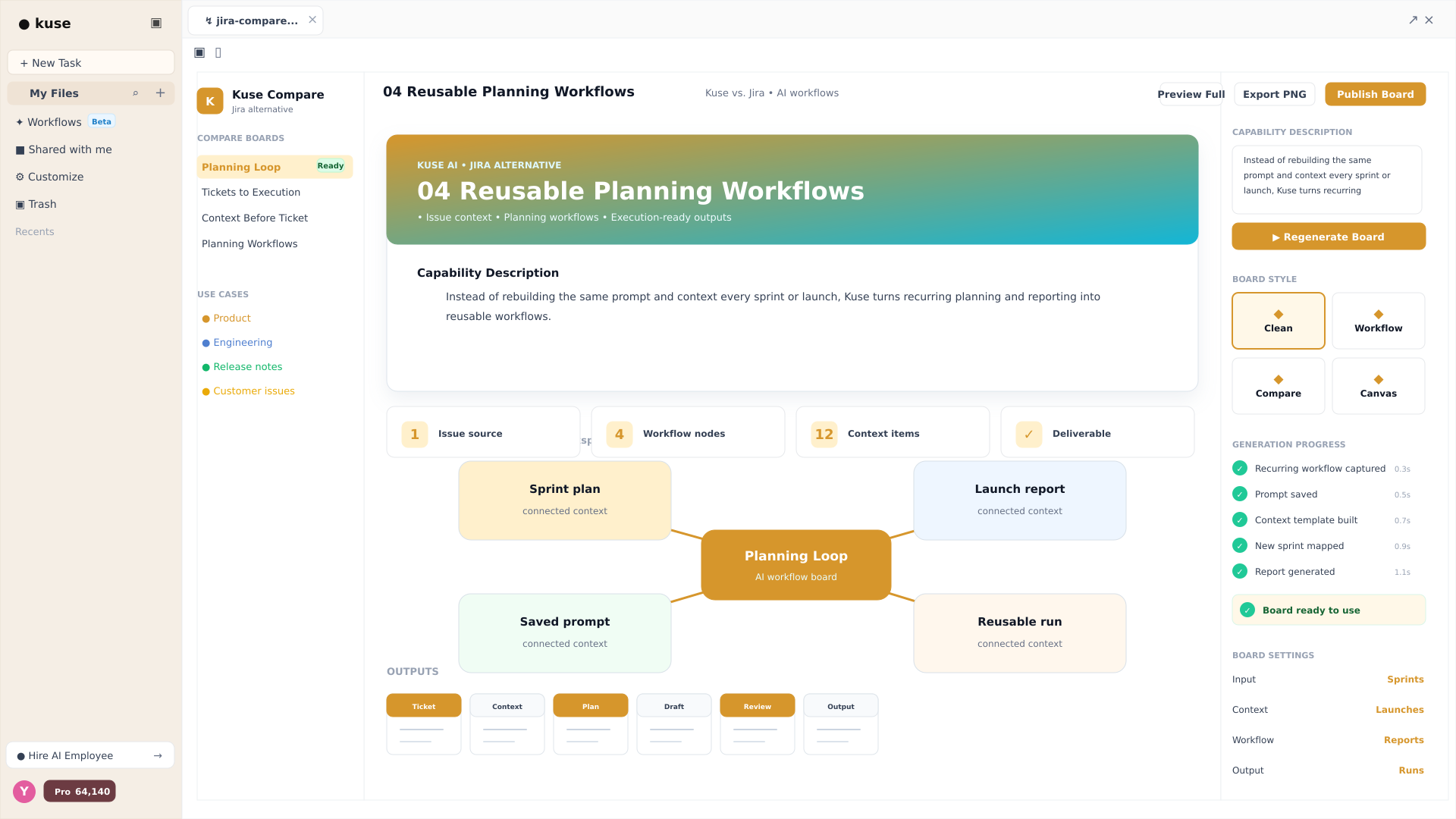Click the Workflow nodes stat card
This screenshot has height=819, width=1456.
tap(688, 432)
